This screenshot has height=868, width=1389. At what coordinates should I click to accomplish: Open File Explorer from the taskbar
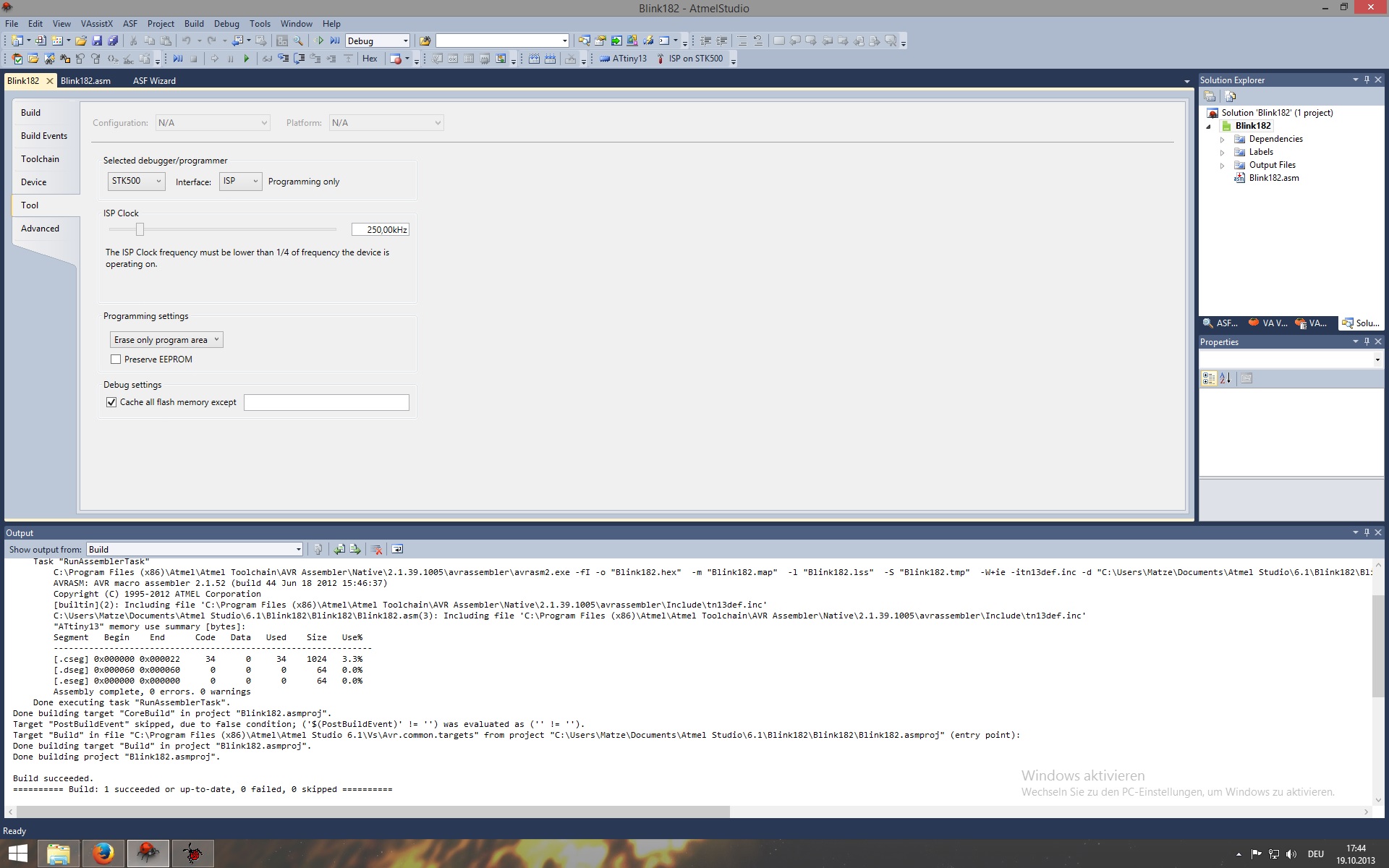point(59,854)
